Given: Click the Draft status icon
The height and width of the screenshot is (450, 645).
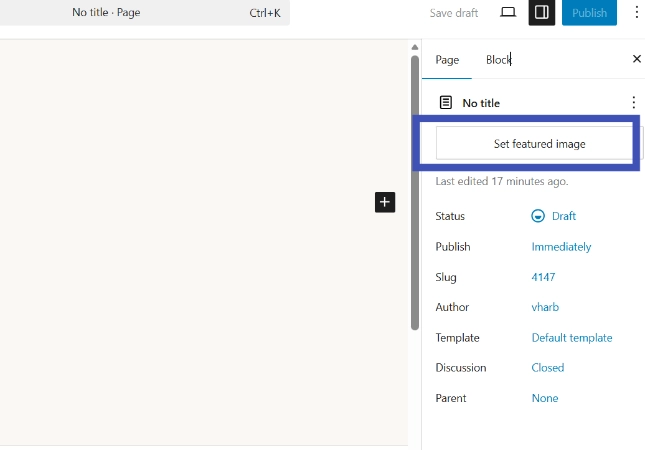Looking at the screenshot, I should 538,216.
